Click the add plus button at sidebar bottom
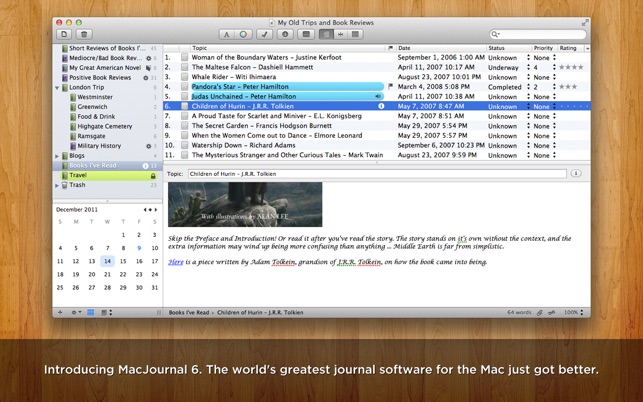The image size is (643, 402). (x=60, y=313)
